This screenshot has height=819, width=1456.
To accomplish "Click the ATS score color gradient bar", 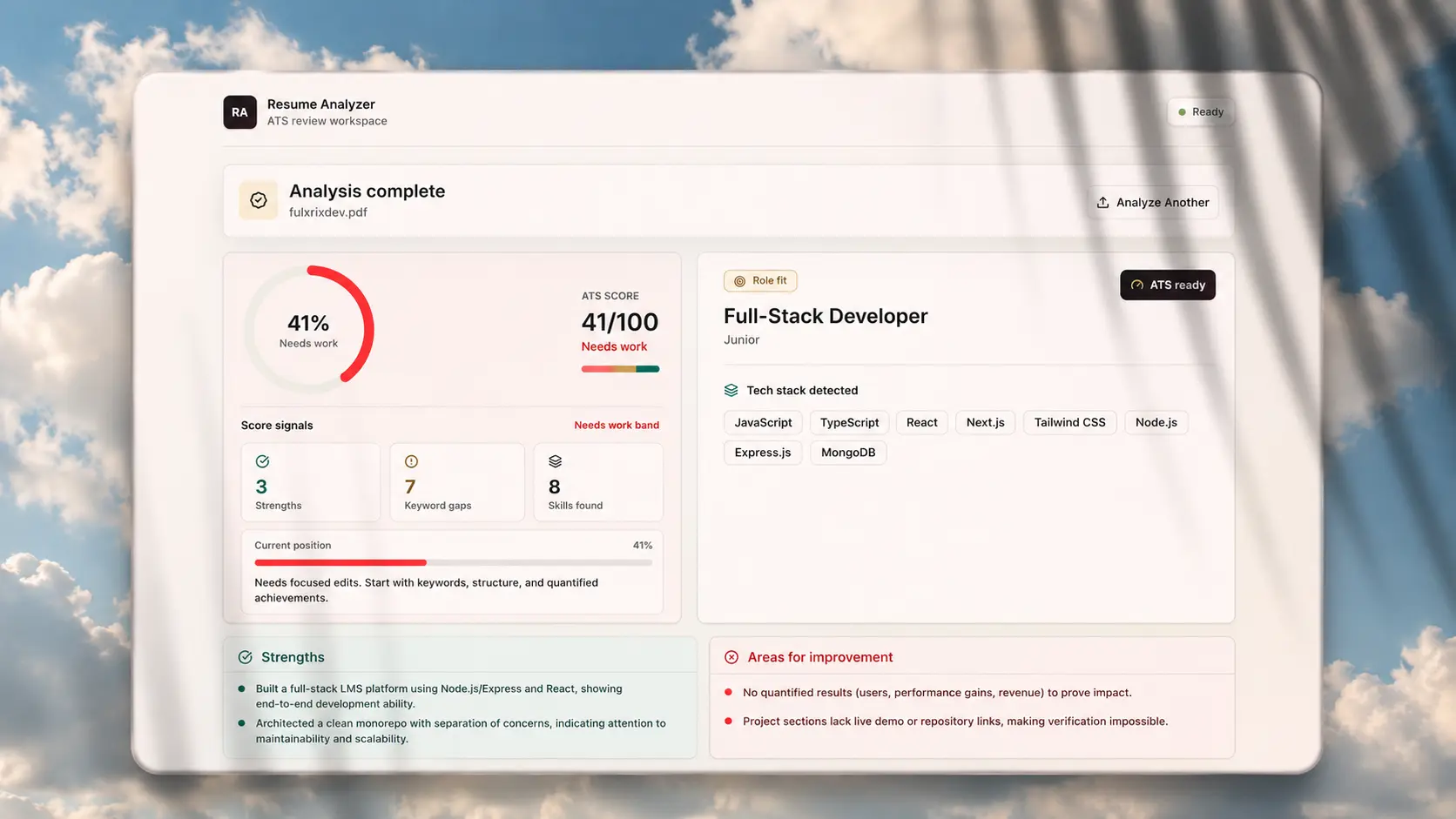I will pyautogui.click(x=620, y=369).
